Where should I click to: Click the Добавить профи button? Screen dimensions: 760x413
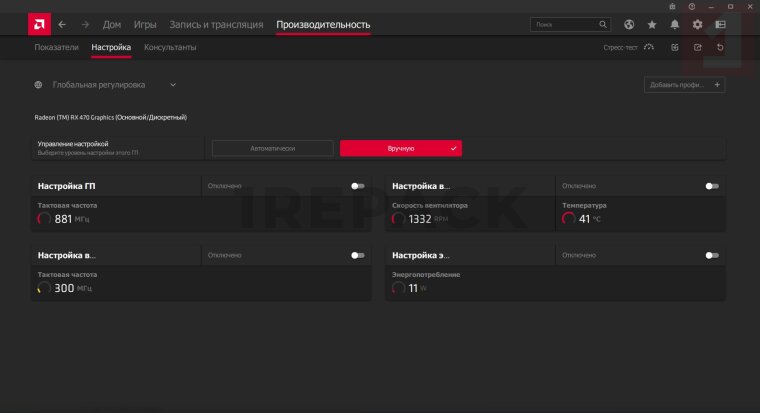coord(684,85)
